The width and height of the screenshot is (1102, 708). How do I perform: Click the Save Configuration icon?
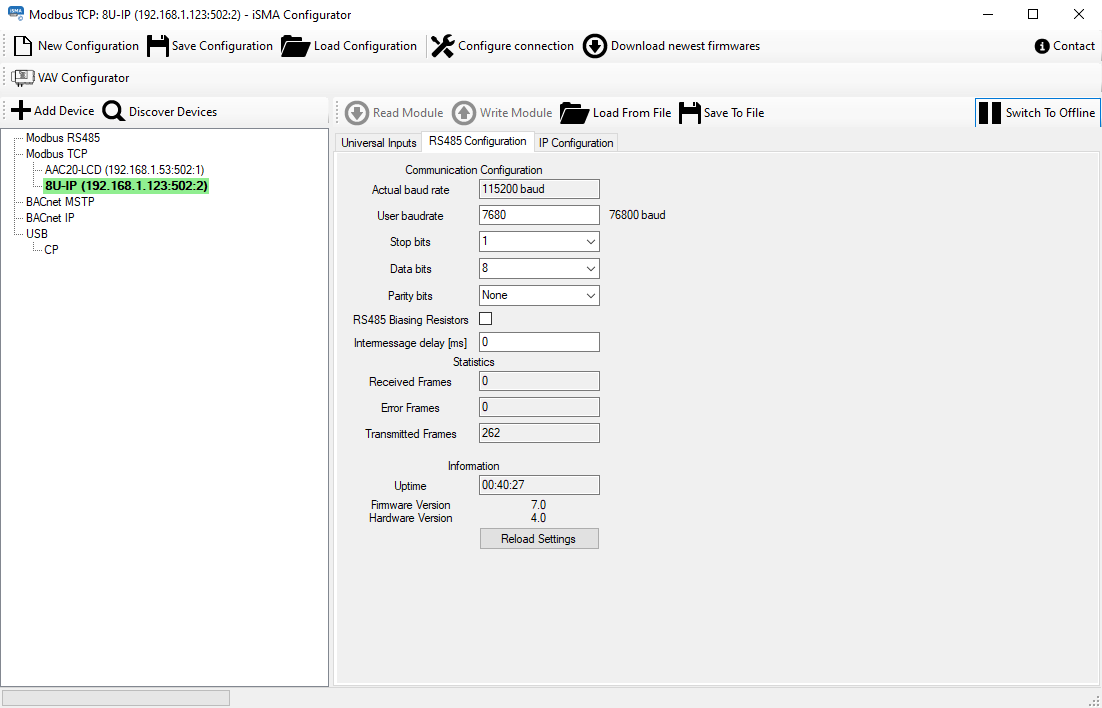(155, 45)
